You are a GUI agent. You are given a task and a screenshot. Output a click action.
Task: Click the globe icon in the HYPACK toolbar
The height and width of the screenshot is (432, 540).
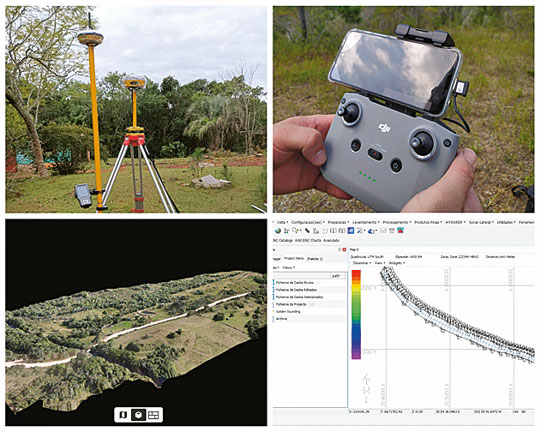point(278,231)
